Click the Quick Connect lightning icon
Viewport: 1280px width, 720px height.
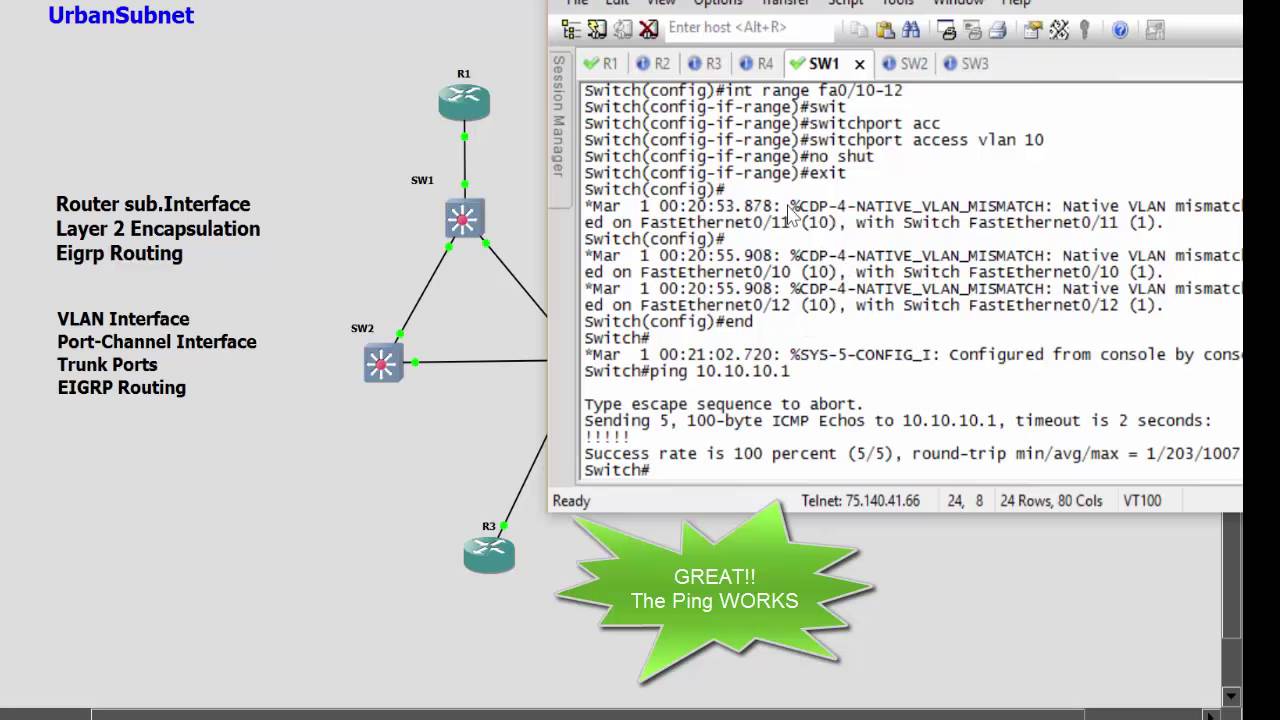point(597,29)
